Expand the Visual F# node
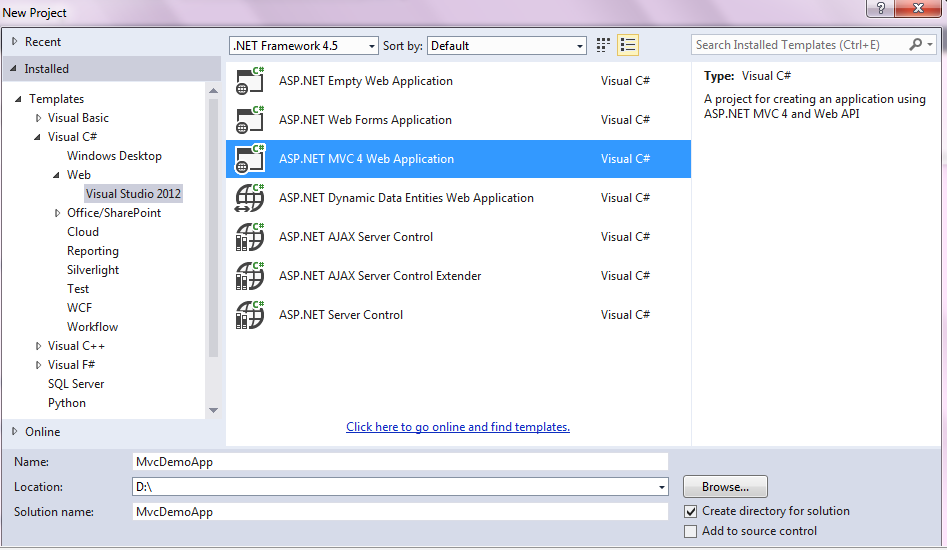 point(38,365)
